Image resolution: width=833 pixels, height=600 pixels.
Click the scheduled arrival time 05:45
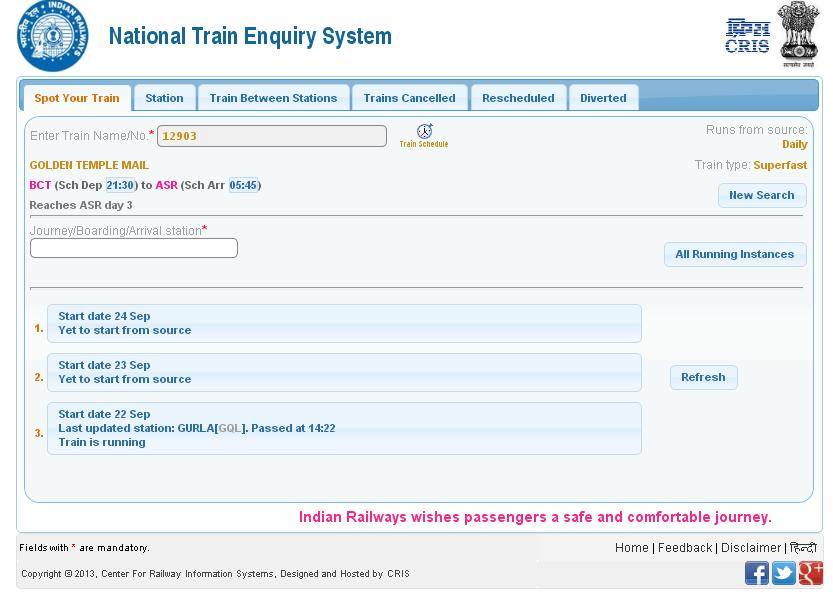coord(243,185)
